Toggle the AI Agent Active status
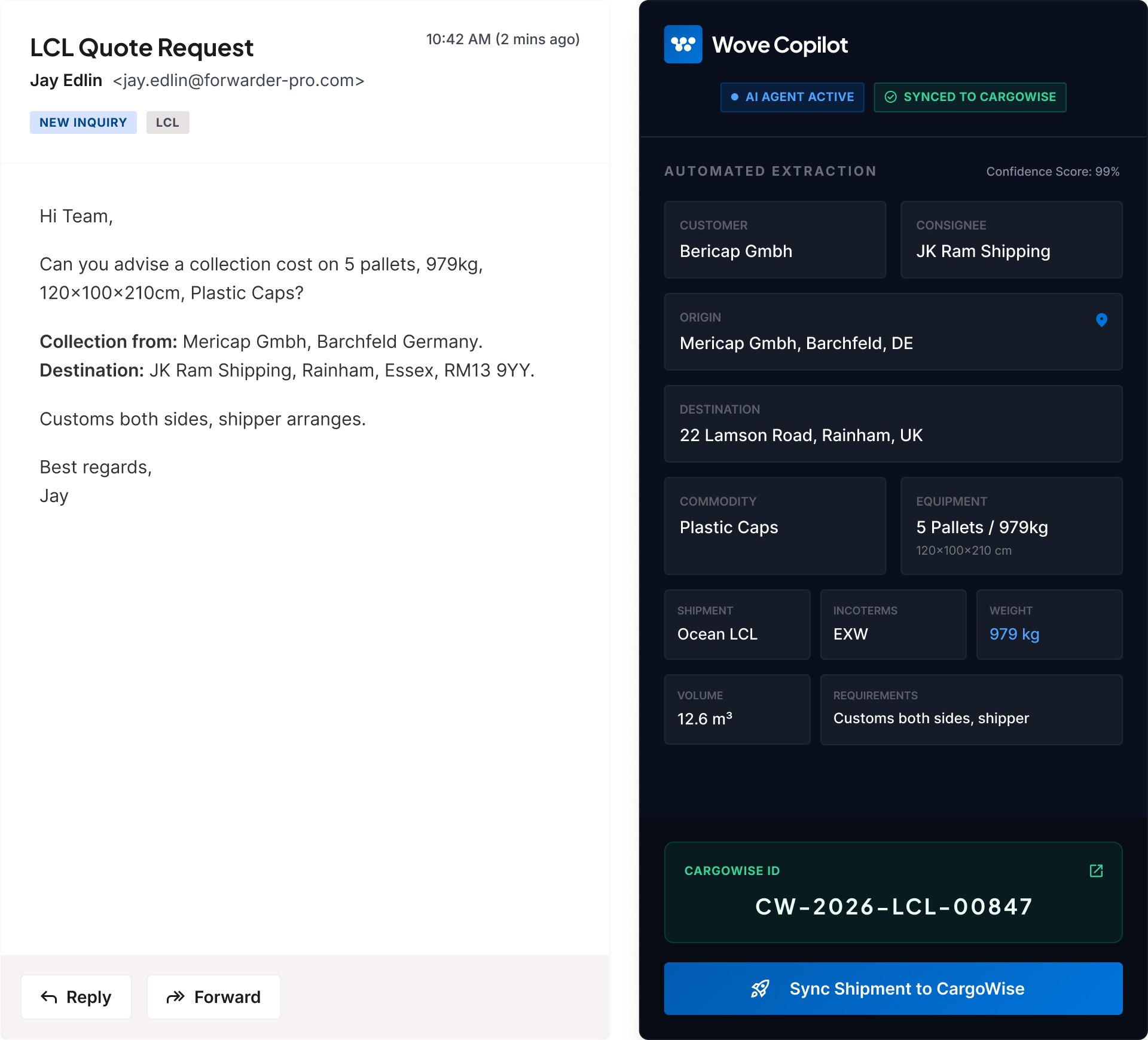 pyautogui.click(x=792, y=97)
